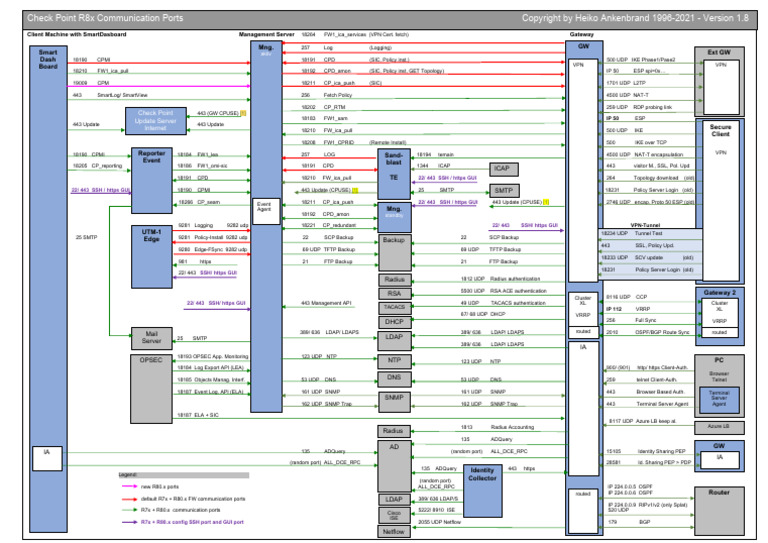This screenshot has height=543, width=768.
Task: Click the magenta new R80.x ports legend arrow
Action: (x=128, y=485)
